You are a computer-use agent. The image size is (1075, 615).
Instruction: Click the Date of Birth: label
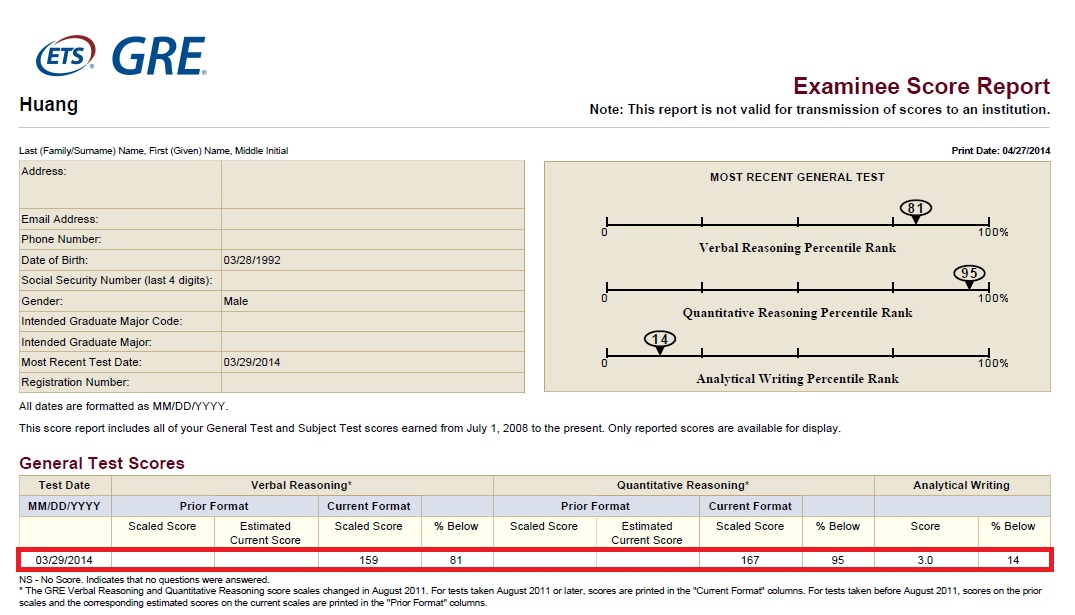pyautogui.click(x=54, y=260)
